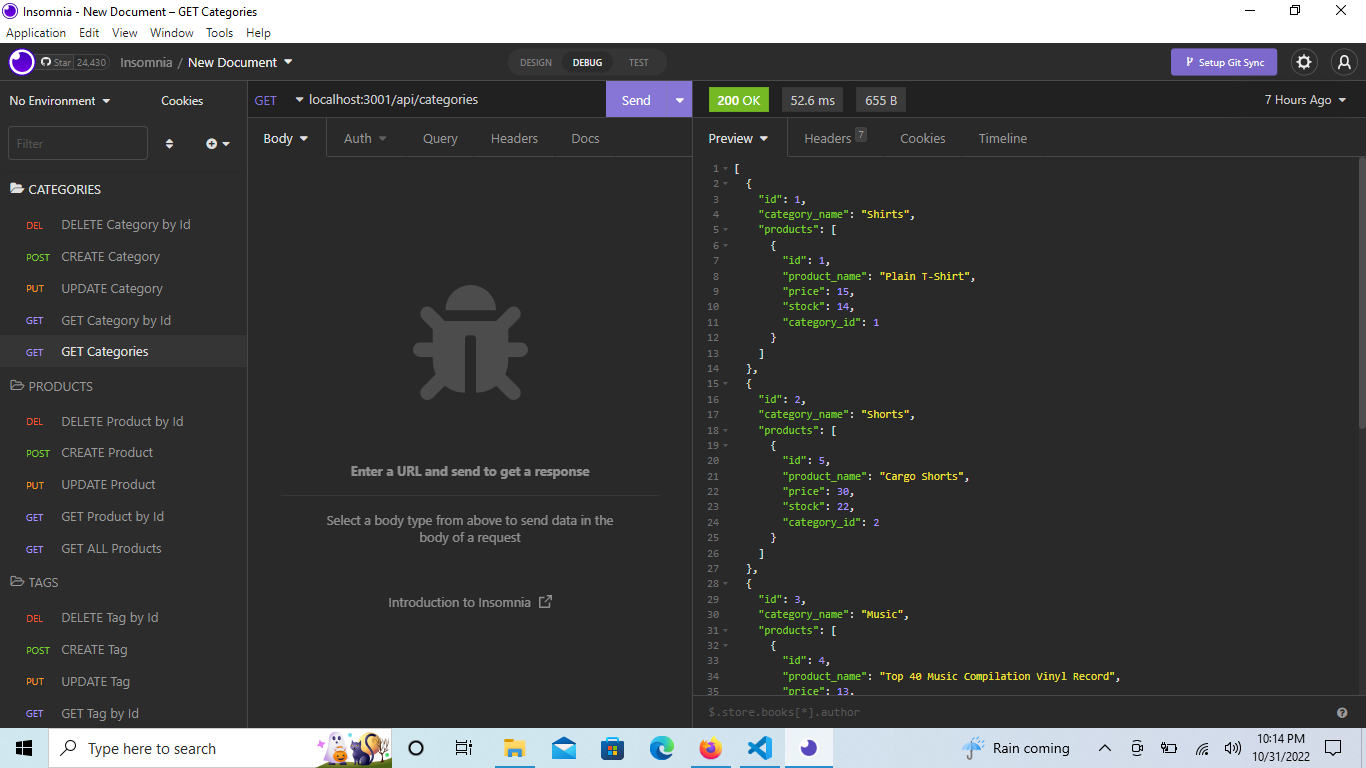Open the Body type dropdown
Image resolution: width=1366 pixels, height=768 pixels.
(x=286, y=138)
